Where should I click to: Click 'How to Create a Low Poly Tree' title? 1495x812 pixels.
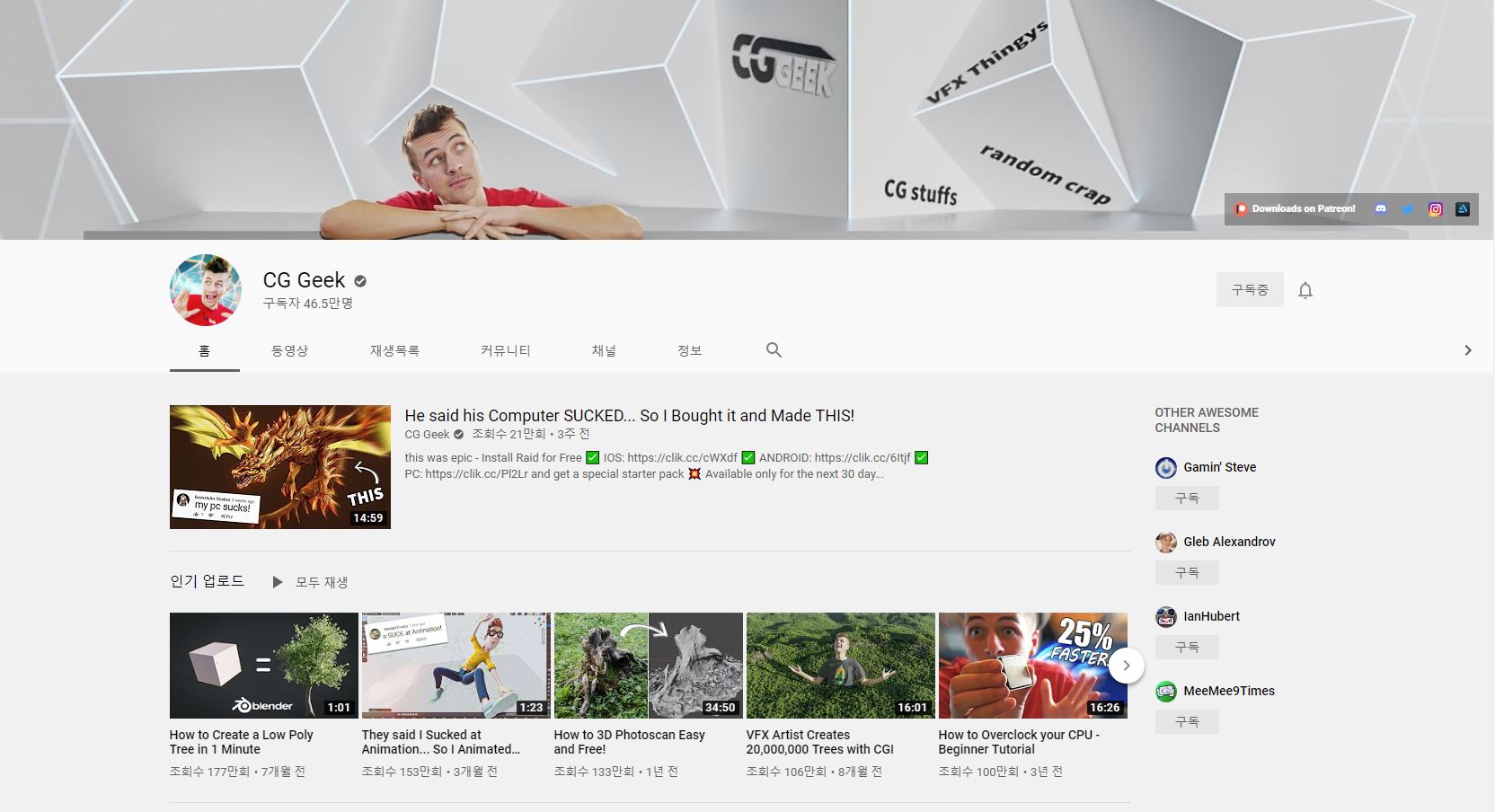coord(242,742)
